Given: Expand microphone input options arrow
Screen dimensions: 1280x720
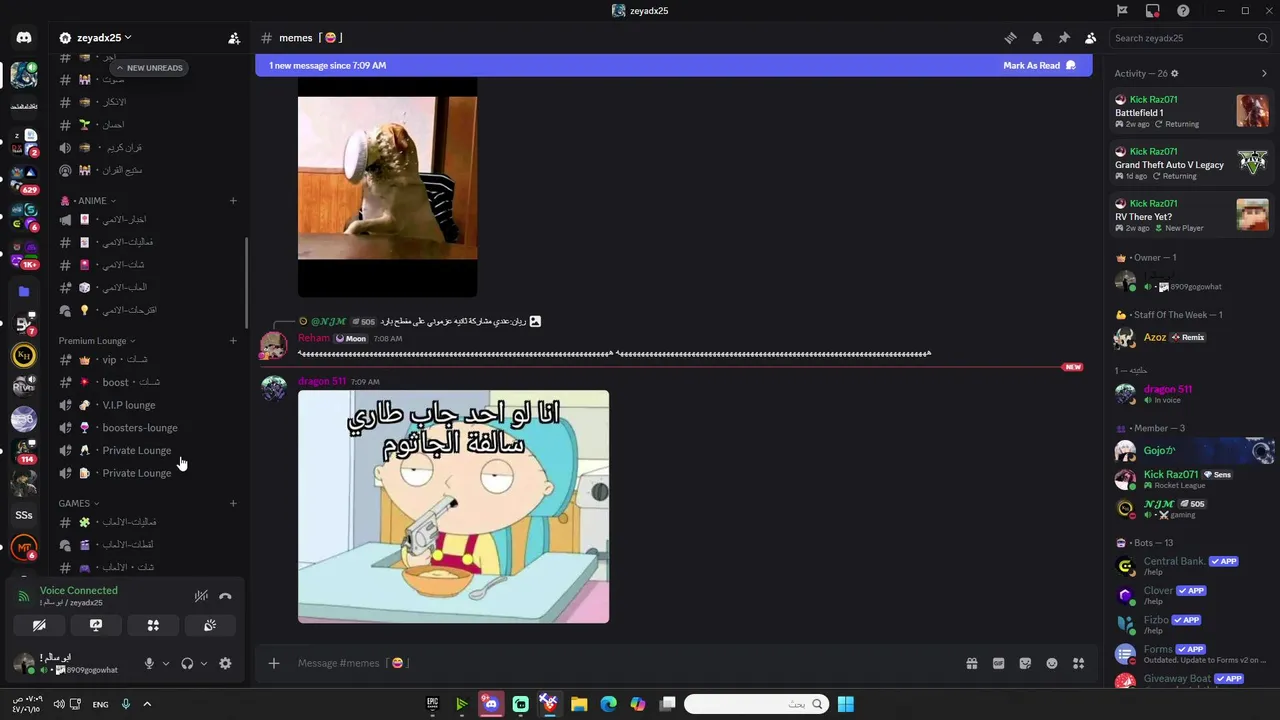Looking at the screenshot, I should 166,663.
